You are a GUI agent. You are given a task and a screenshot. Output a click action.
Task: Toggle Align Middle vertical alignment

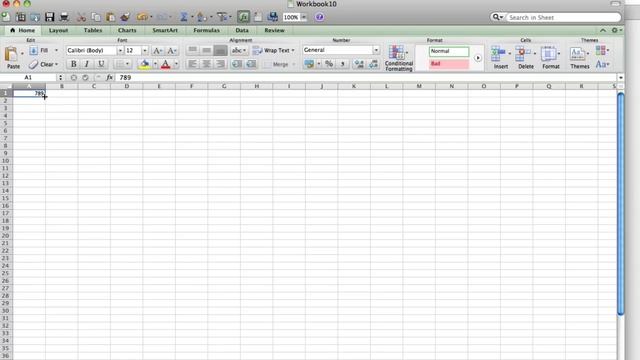click(207, 50)
